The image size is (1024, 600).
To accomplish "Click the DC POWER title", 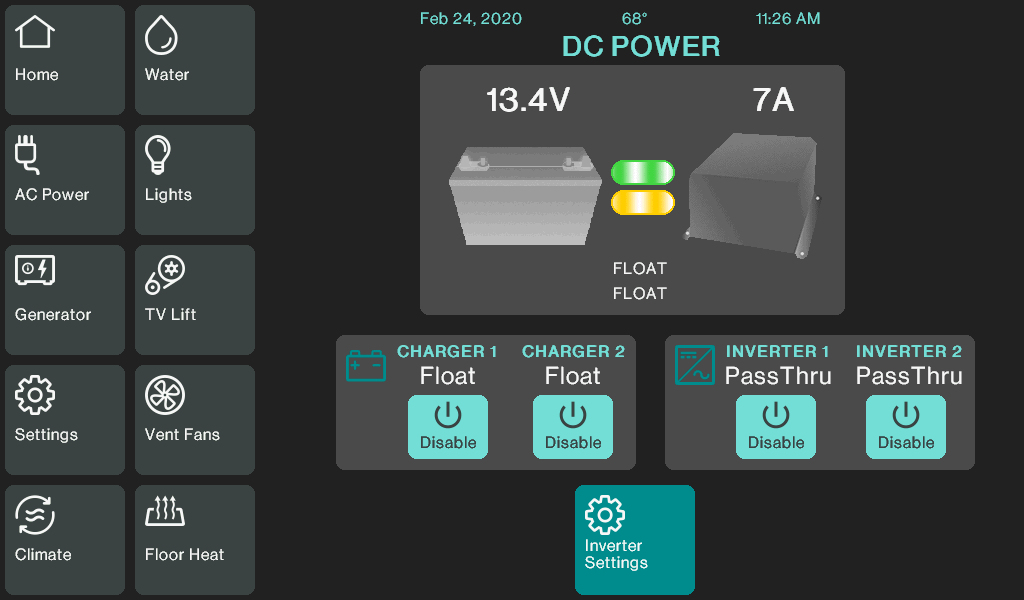I will pyautogui.click(x=641, y=46).
